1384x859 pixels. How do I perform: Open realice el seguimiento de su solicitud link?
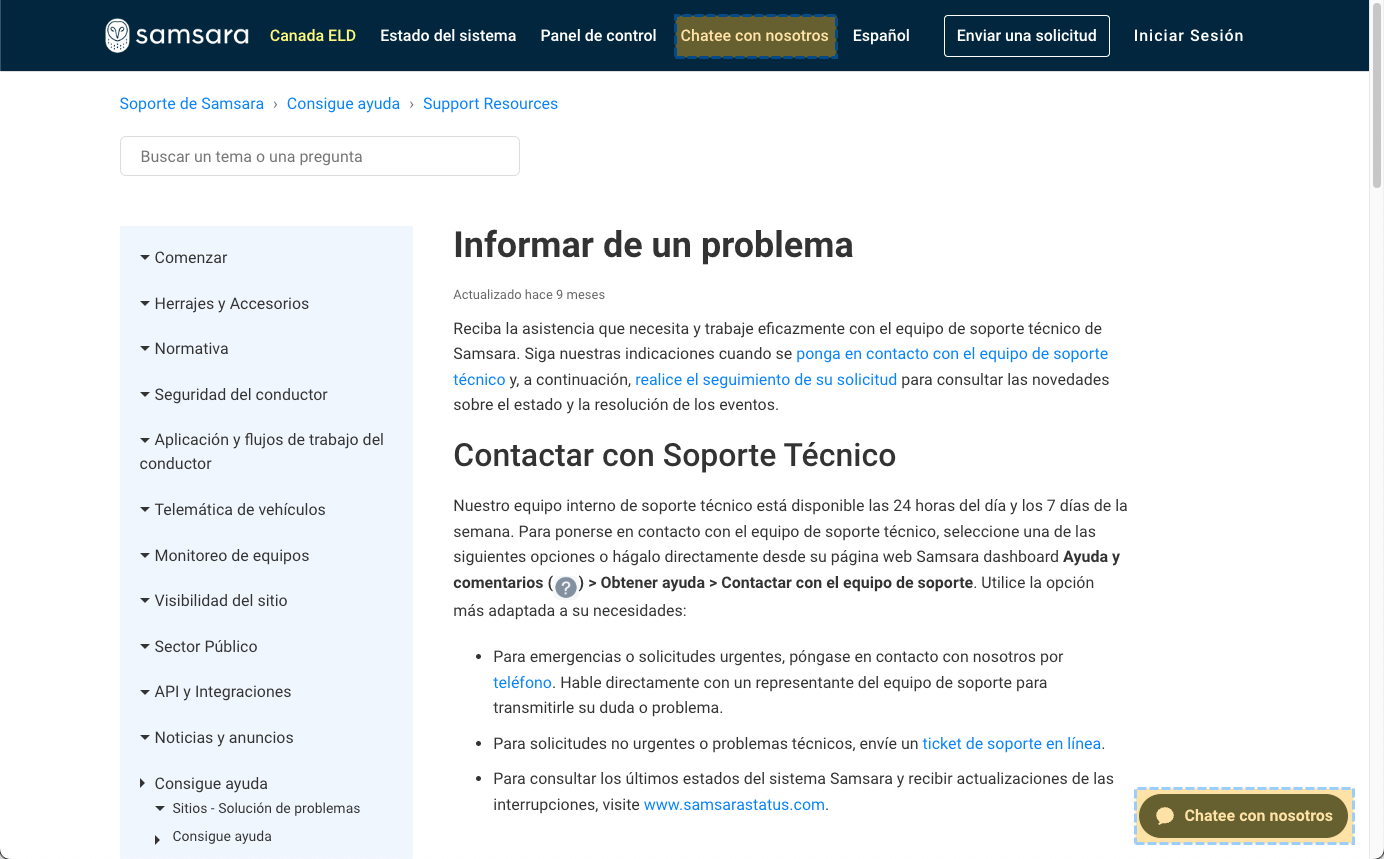tap(766, 379)
